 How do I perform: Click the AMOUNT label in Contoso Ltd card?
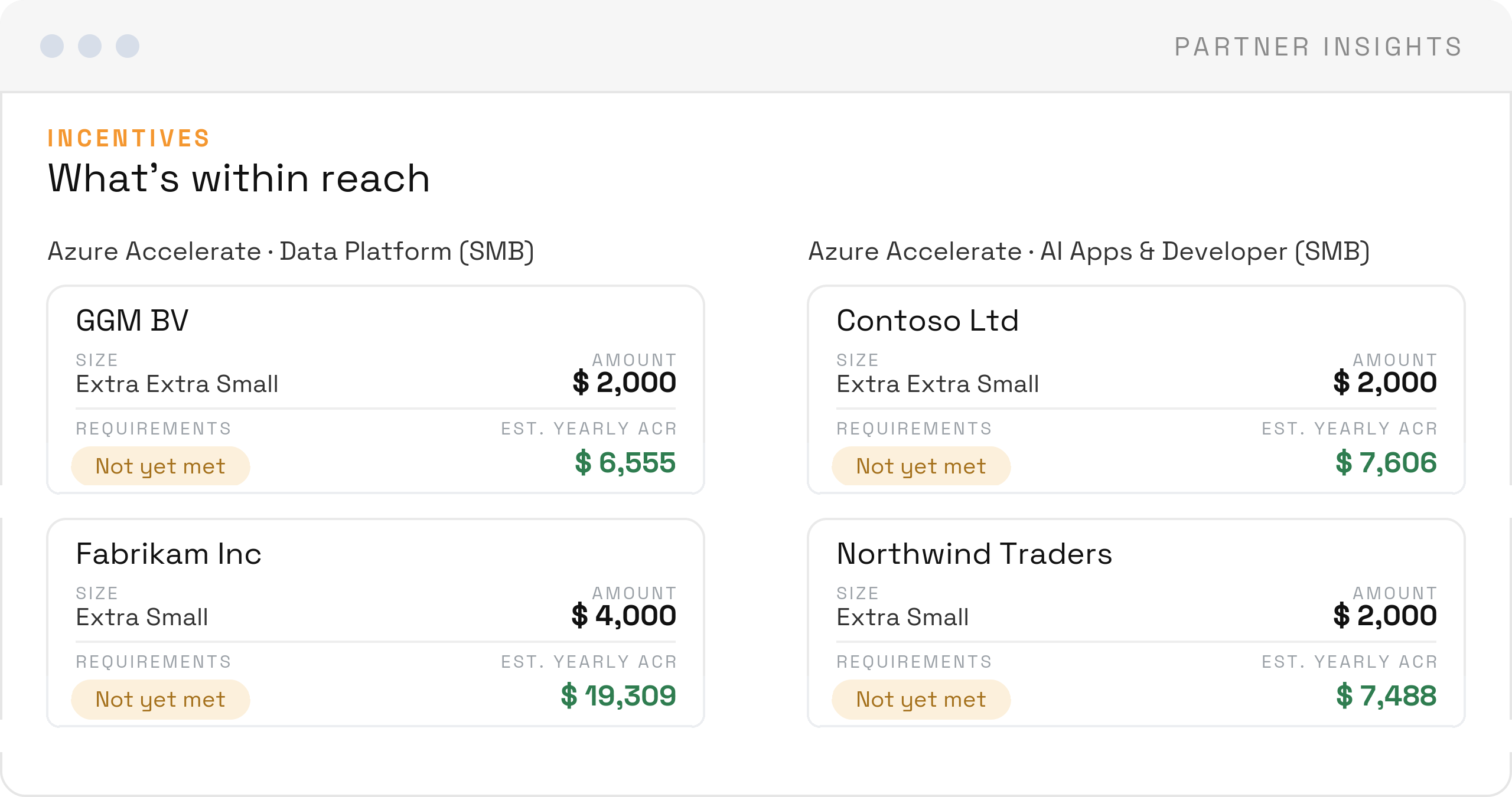1395,360
